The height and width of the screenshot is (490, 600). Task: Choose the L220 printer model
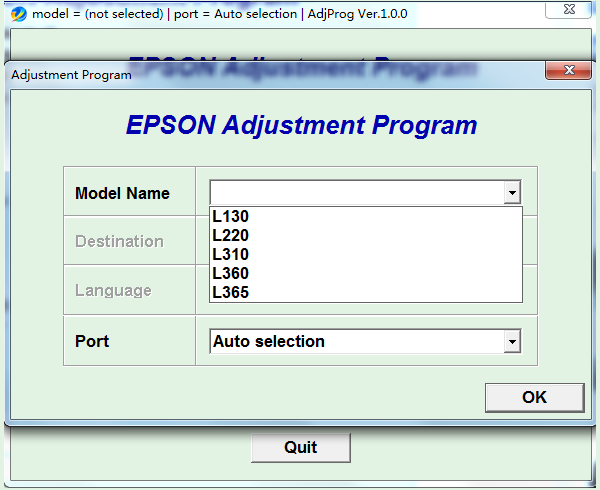point(231,236)
